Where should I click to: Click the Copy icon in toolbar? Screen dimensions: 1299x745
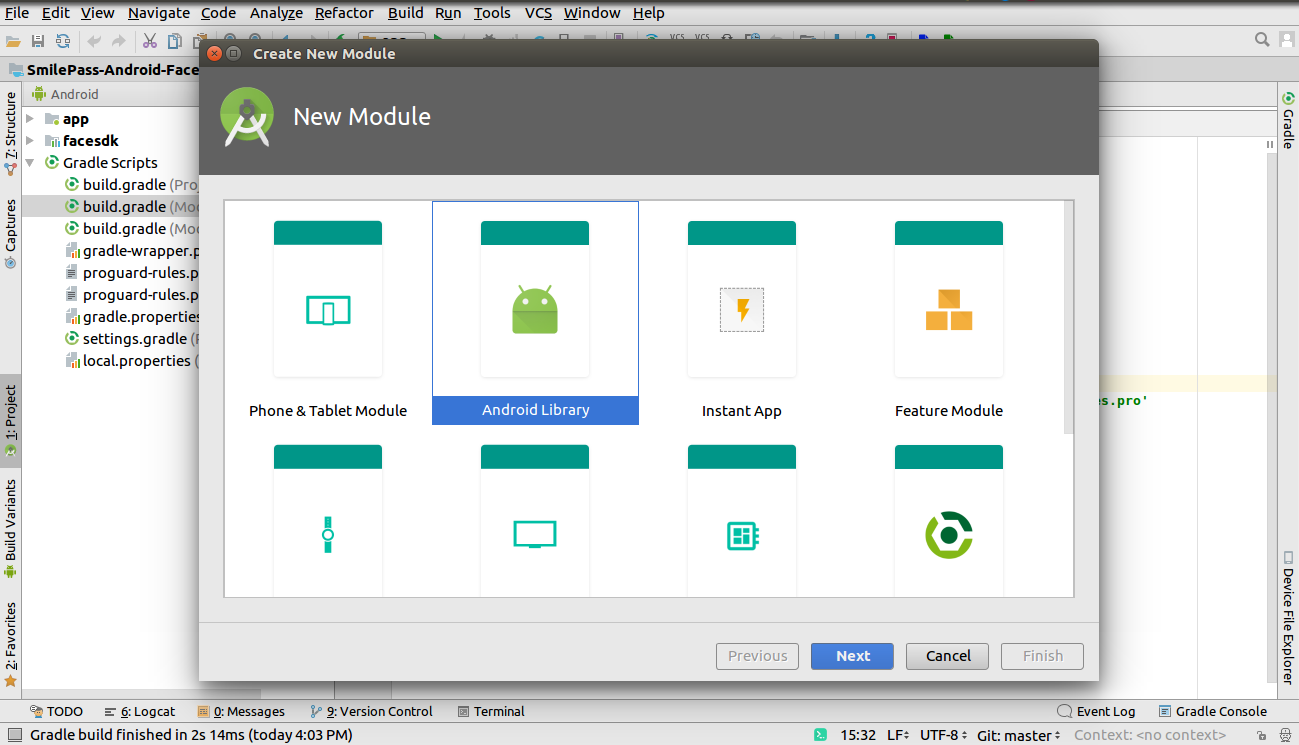tap(175, 41)
